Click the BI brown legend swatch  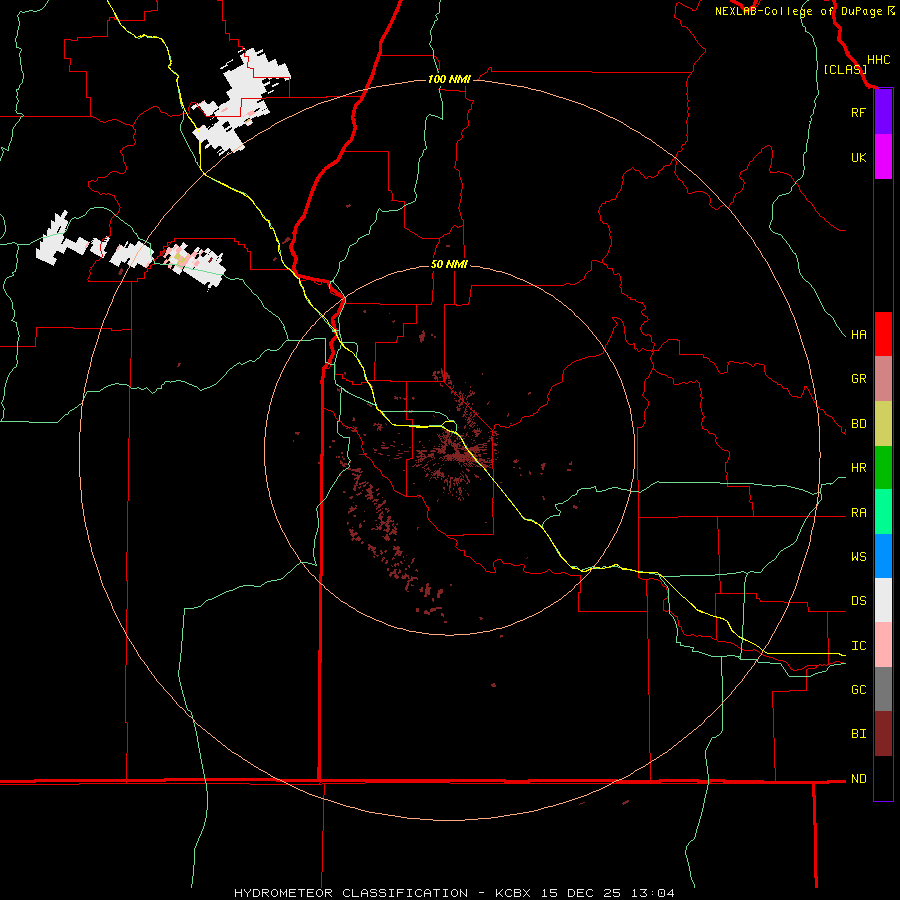pyautogui.click(x=883, y=734)
